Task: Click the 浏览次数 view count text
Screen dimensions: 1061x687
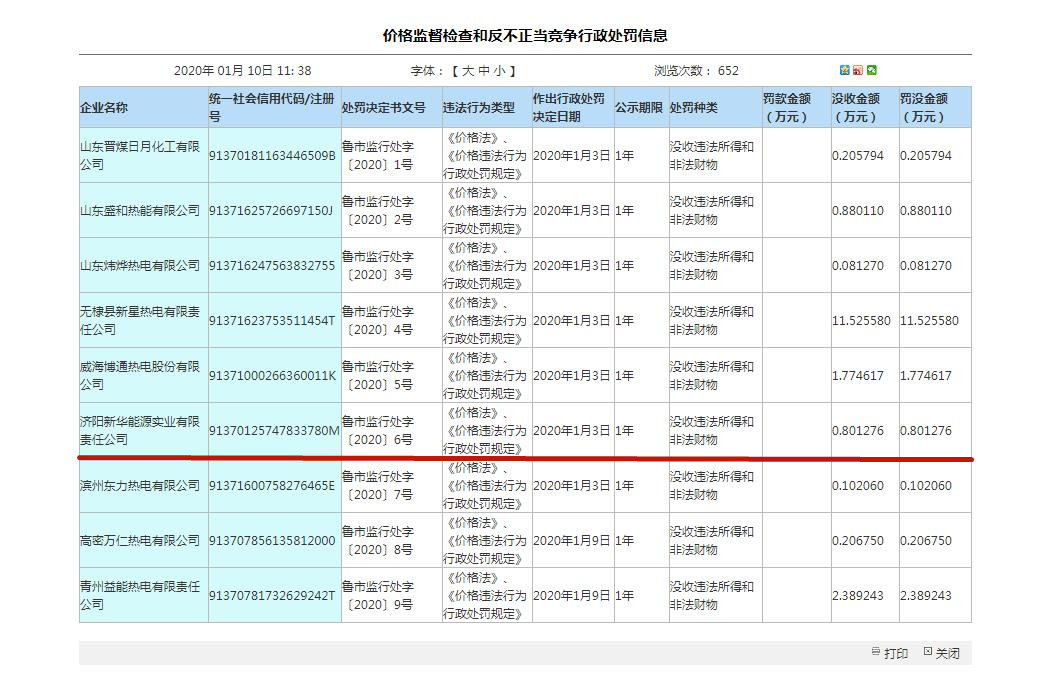Action: click(x=696, y=71)
